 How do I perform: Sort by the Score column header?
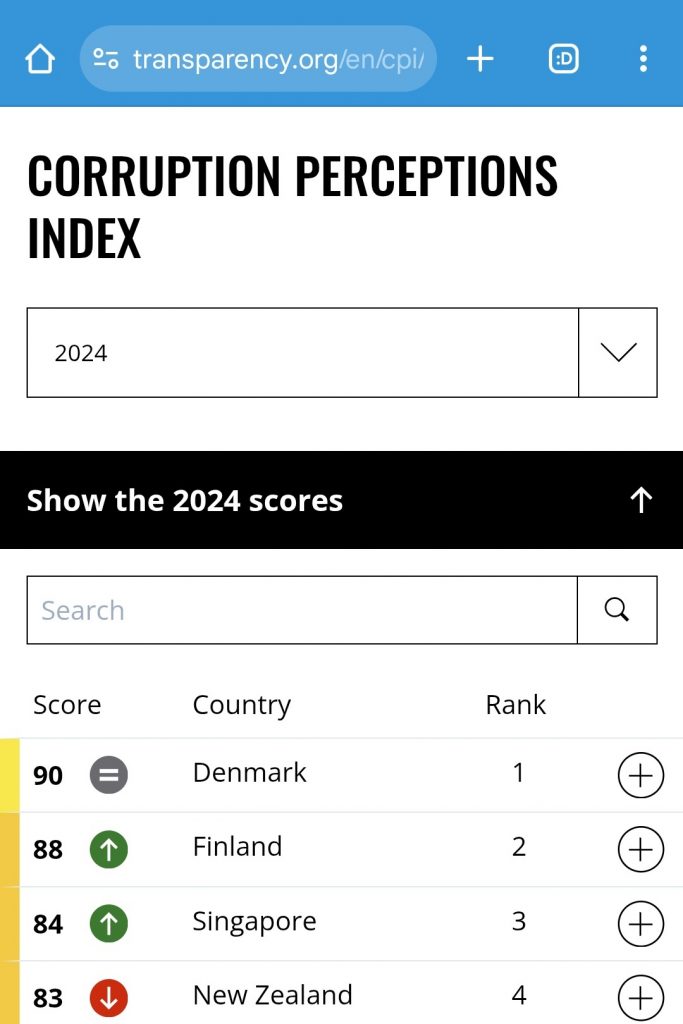(67, 705)
